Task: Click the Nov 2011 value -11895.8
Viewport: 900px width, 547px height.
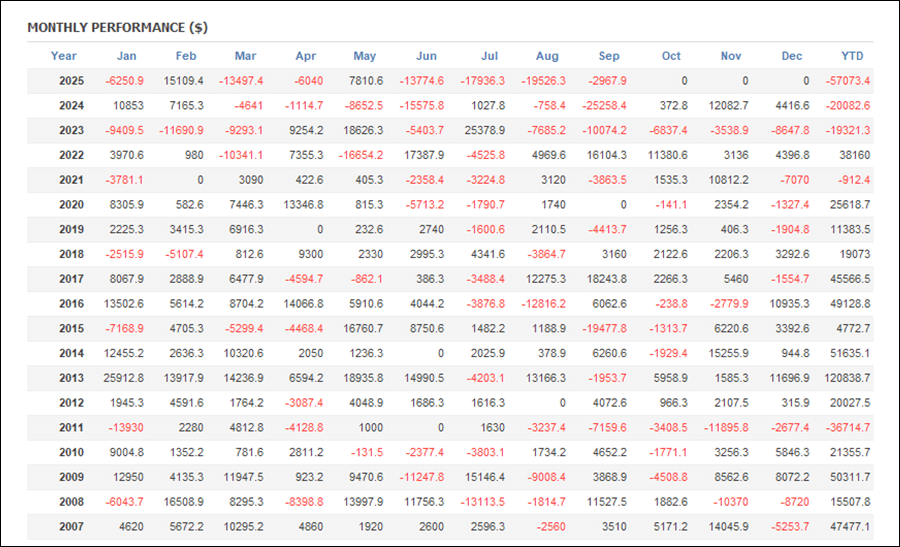Action: pyautogui.click(x=725, y=427)
